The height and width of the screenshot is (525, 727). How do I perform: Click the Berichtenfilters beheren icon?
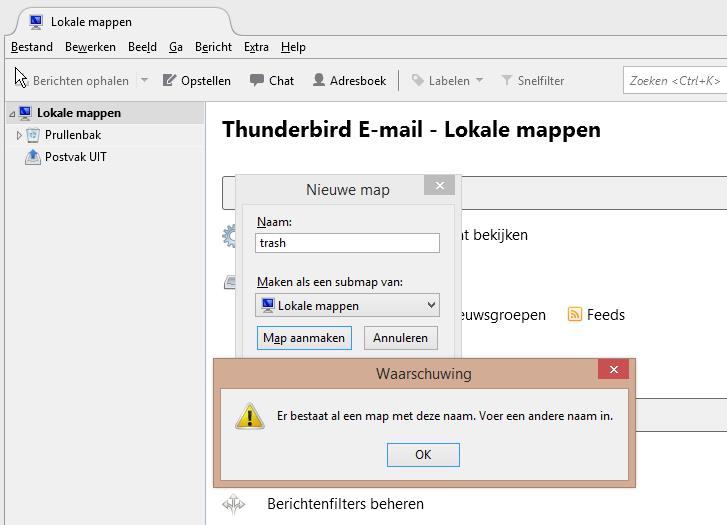[x=234, y=504]
